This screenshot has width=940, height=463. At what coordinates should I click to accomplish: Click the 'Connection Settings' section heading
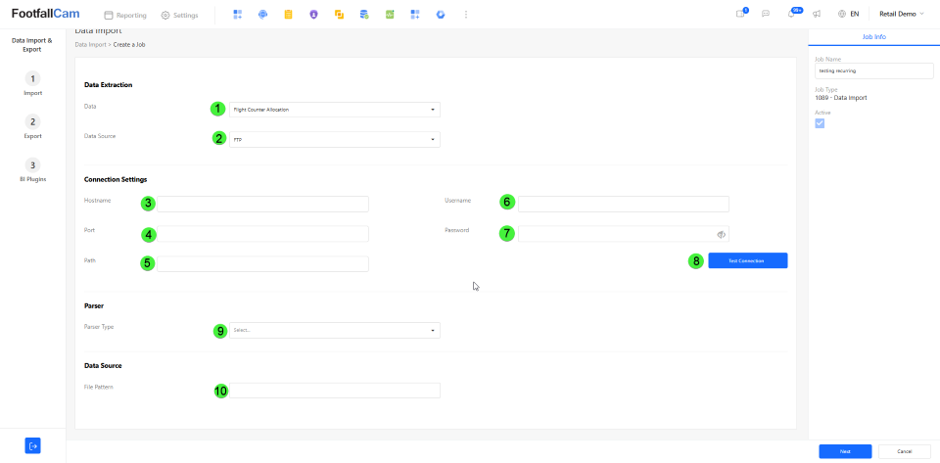116,179
